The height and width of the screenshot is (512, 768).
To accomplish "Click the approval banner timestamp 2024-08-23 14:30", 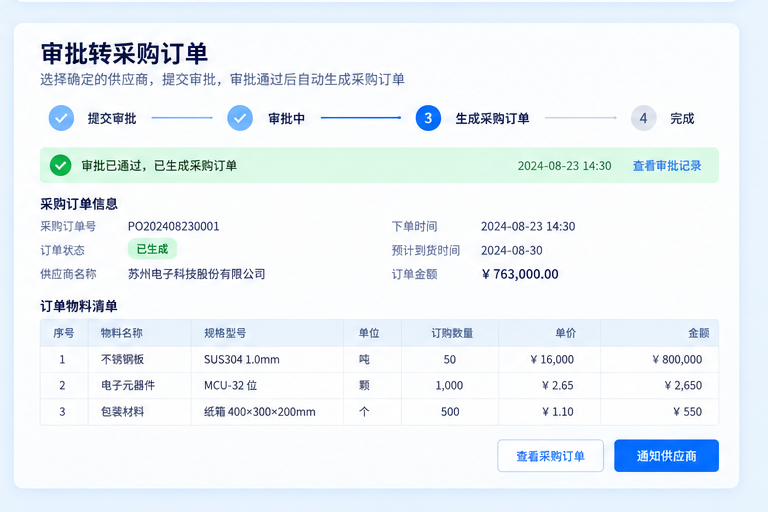I will [x=564, y=166].
